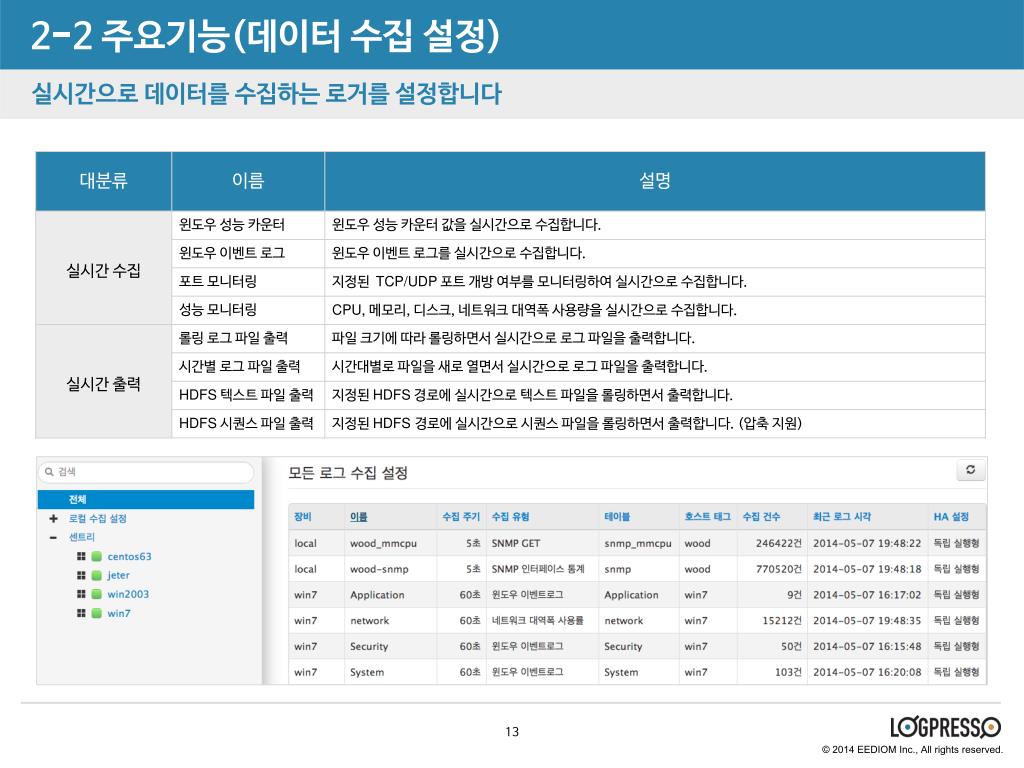This screenshot has height=768, width=1024.
Task: Click the magnifier icon in search box
Action: [x=49, y=472]
